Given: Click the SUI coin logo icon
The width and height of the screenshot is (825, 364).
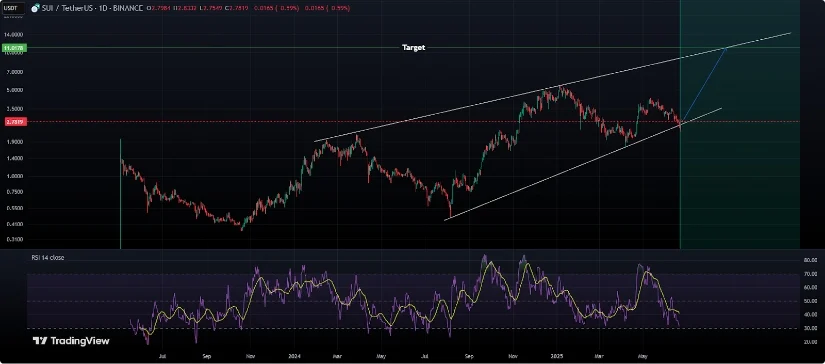Looking at the screenshot, I should tap(36, 8).
